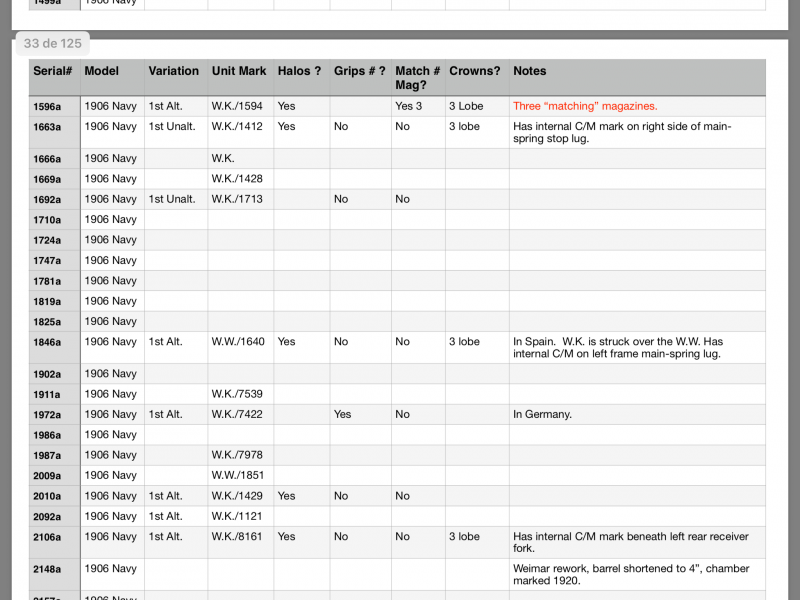
Task: Select serial number 1846a cell
Action: (x=46, y=342)
